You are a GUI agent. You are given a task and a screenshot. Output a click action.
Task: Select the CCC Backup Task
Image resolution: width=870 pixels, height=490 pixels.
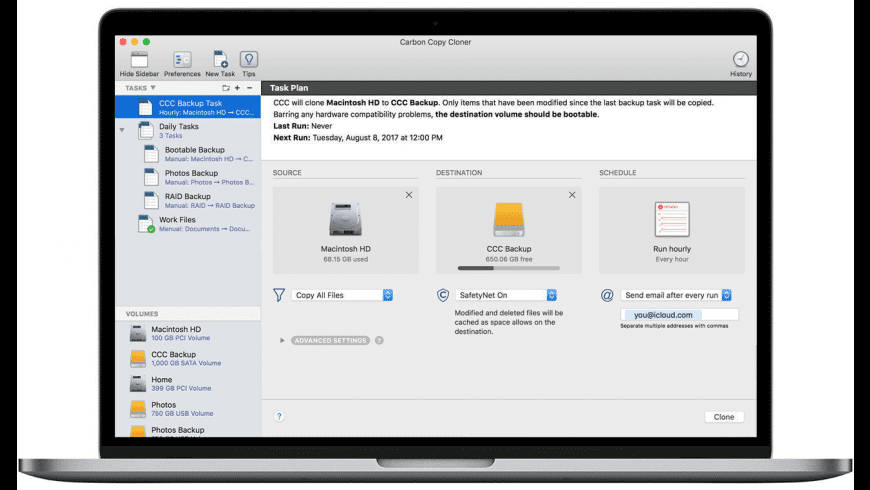click(188, 107)
